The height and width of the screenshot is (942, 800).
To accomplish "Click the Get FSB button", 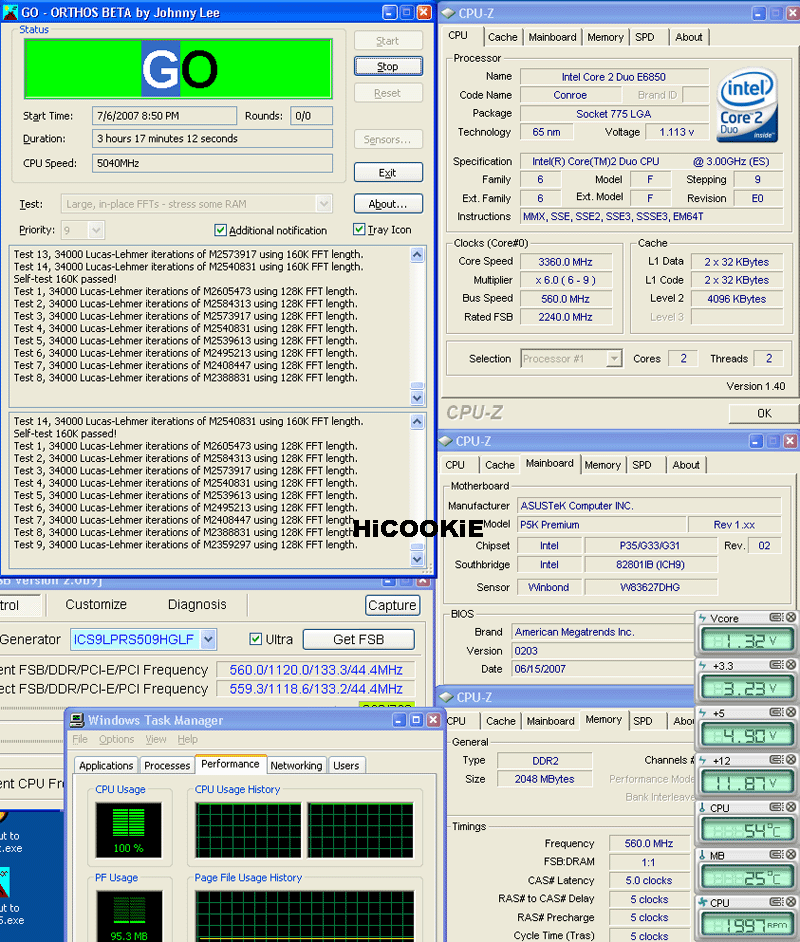I will [358, 639].
